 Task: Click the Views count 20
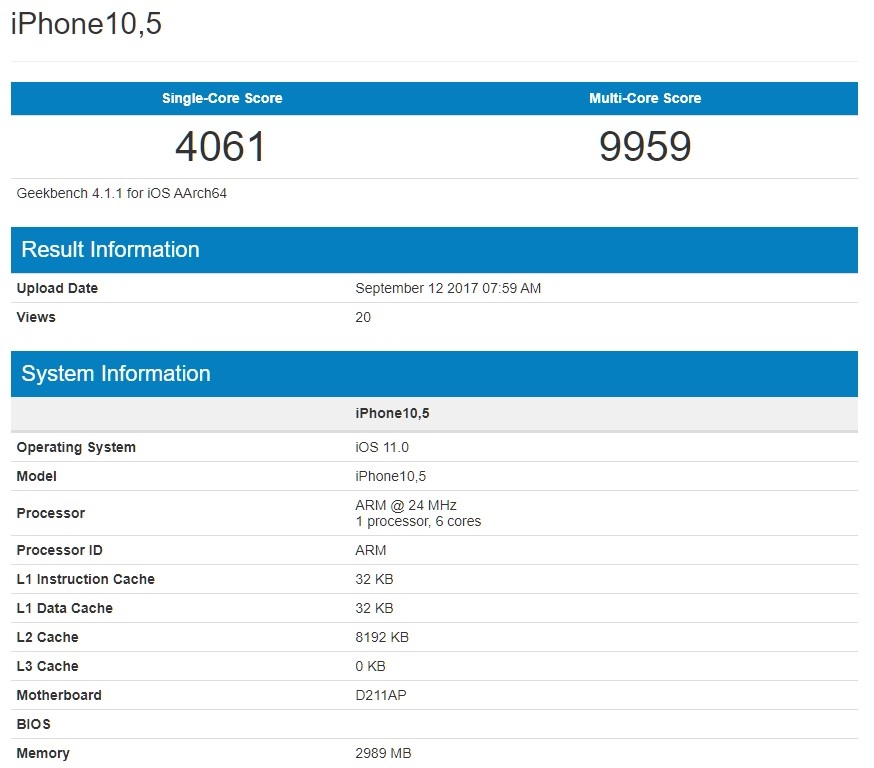pos(363,317)
